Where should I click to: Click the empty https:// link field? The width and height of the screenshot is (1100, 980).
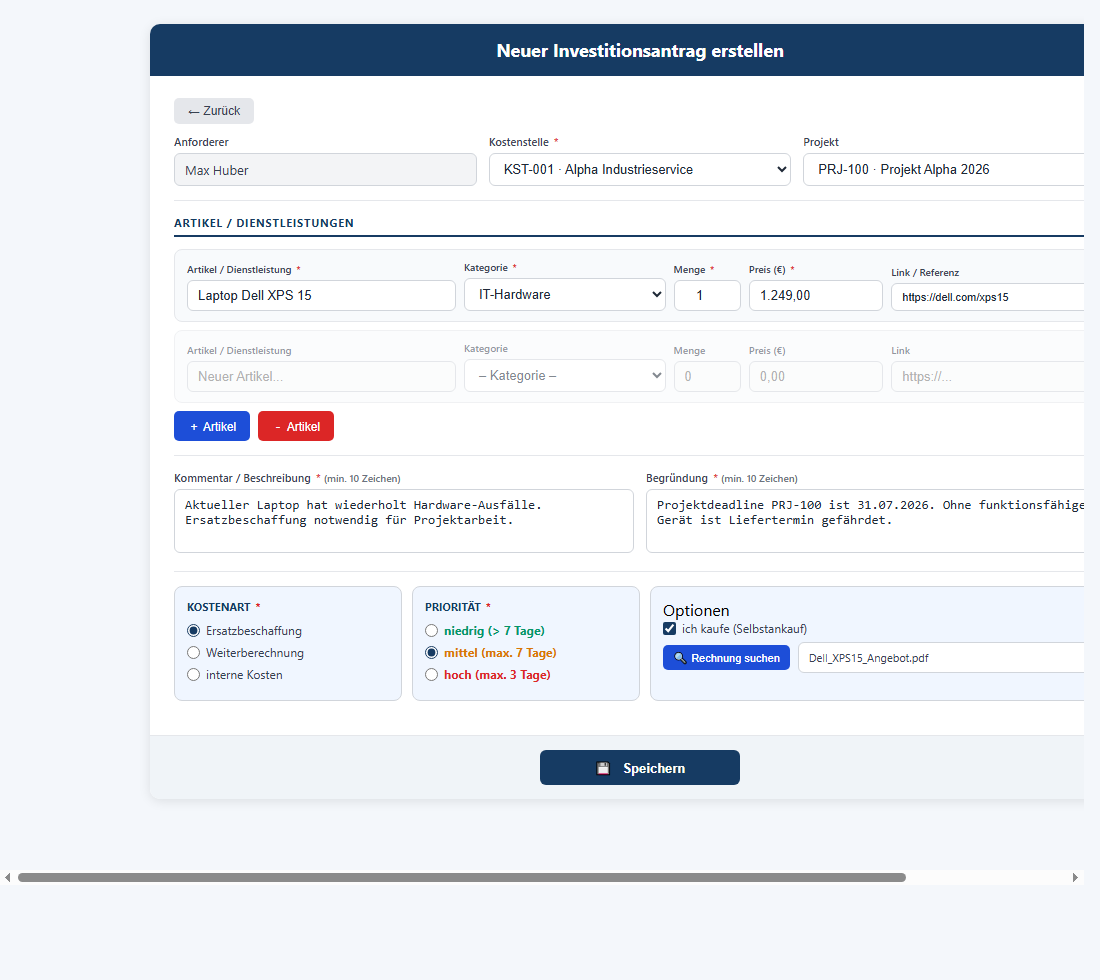pos(988,377)
